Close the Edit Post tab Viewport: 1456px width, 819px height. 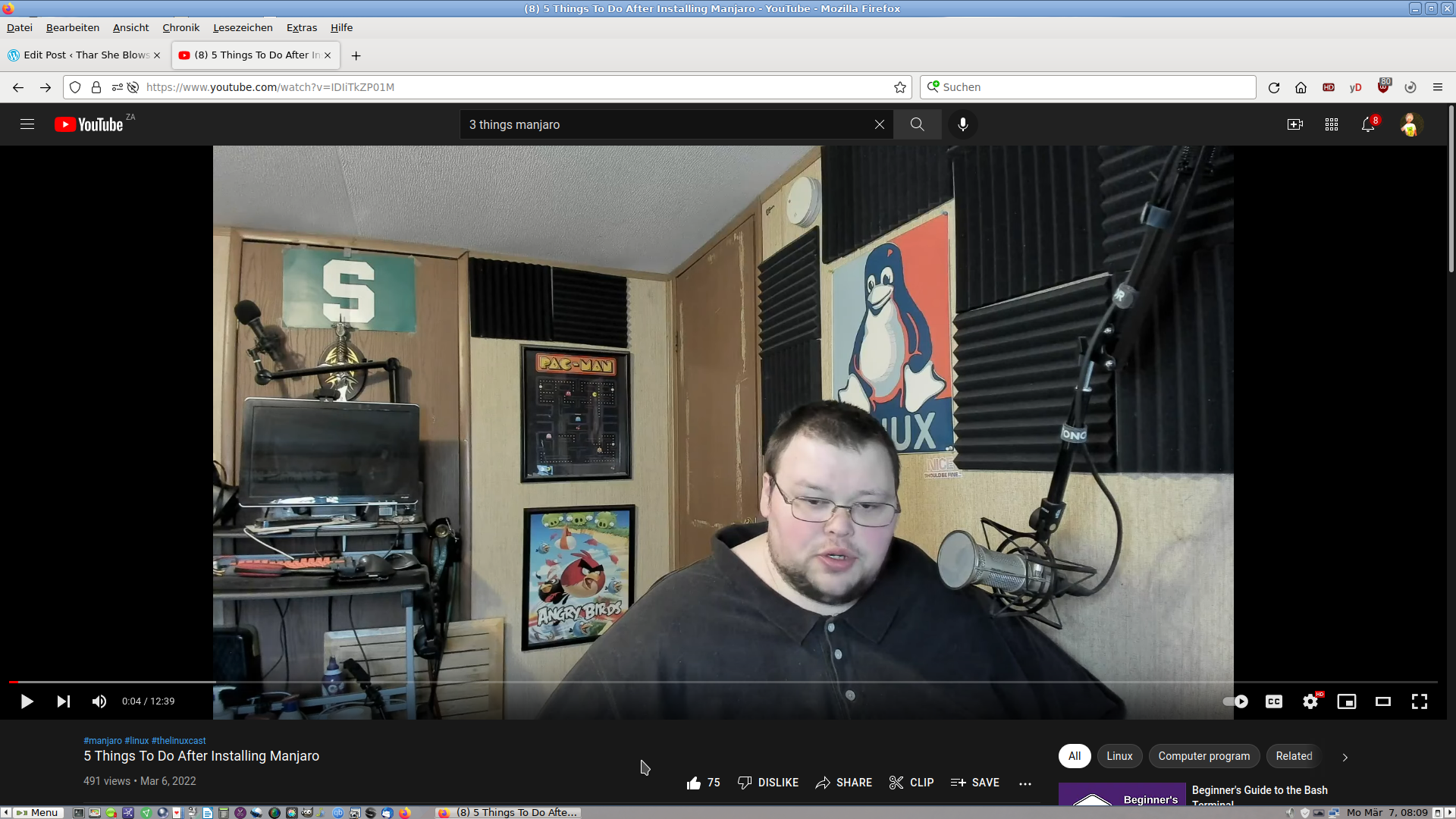157,55
